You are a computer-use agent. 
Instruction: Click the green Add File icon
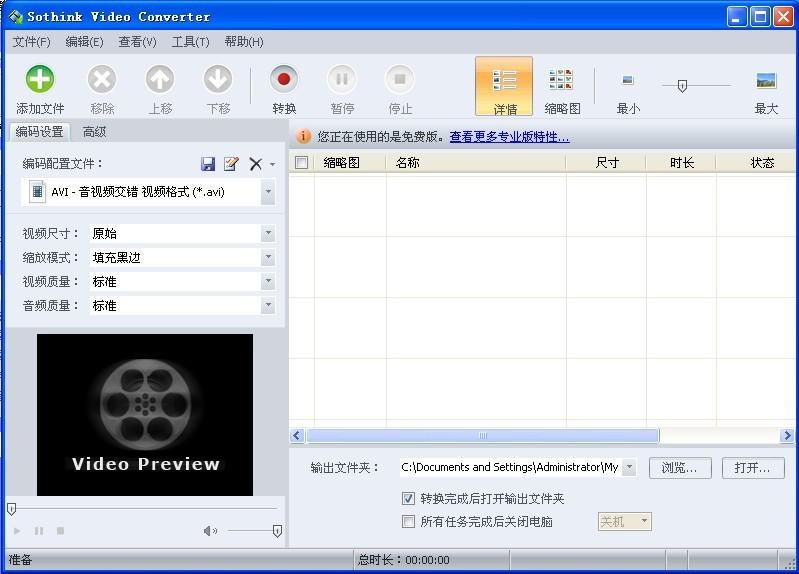pos(40,80)
